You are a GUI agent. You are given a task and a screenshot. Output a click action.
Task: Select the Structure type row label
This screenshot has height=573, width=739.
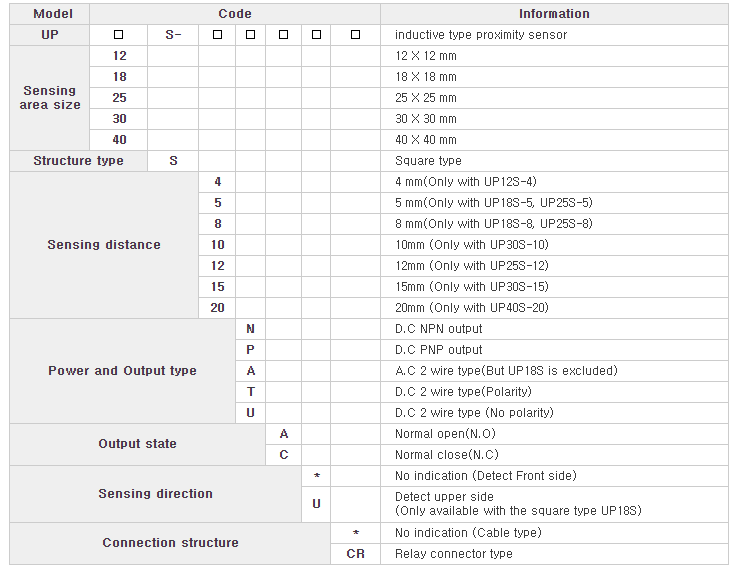[x=78, y=161]
